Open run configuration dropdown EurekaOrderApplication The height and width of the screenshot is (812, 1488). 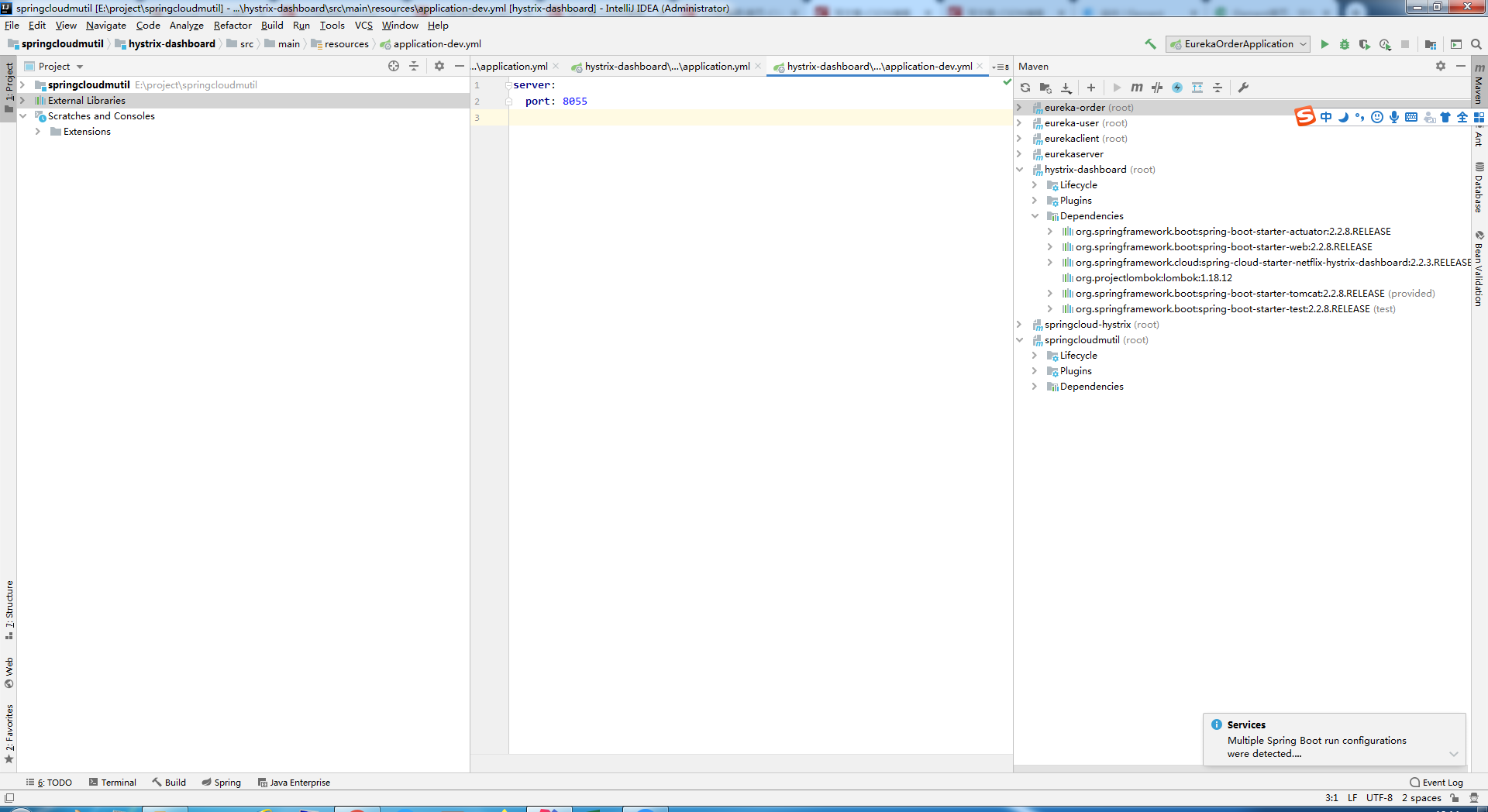(1238, 44)
